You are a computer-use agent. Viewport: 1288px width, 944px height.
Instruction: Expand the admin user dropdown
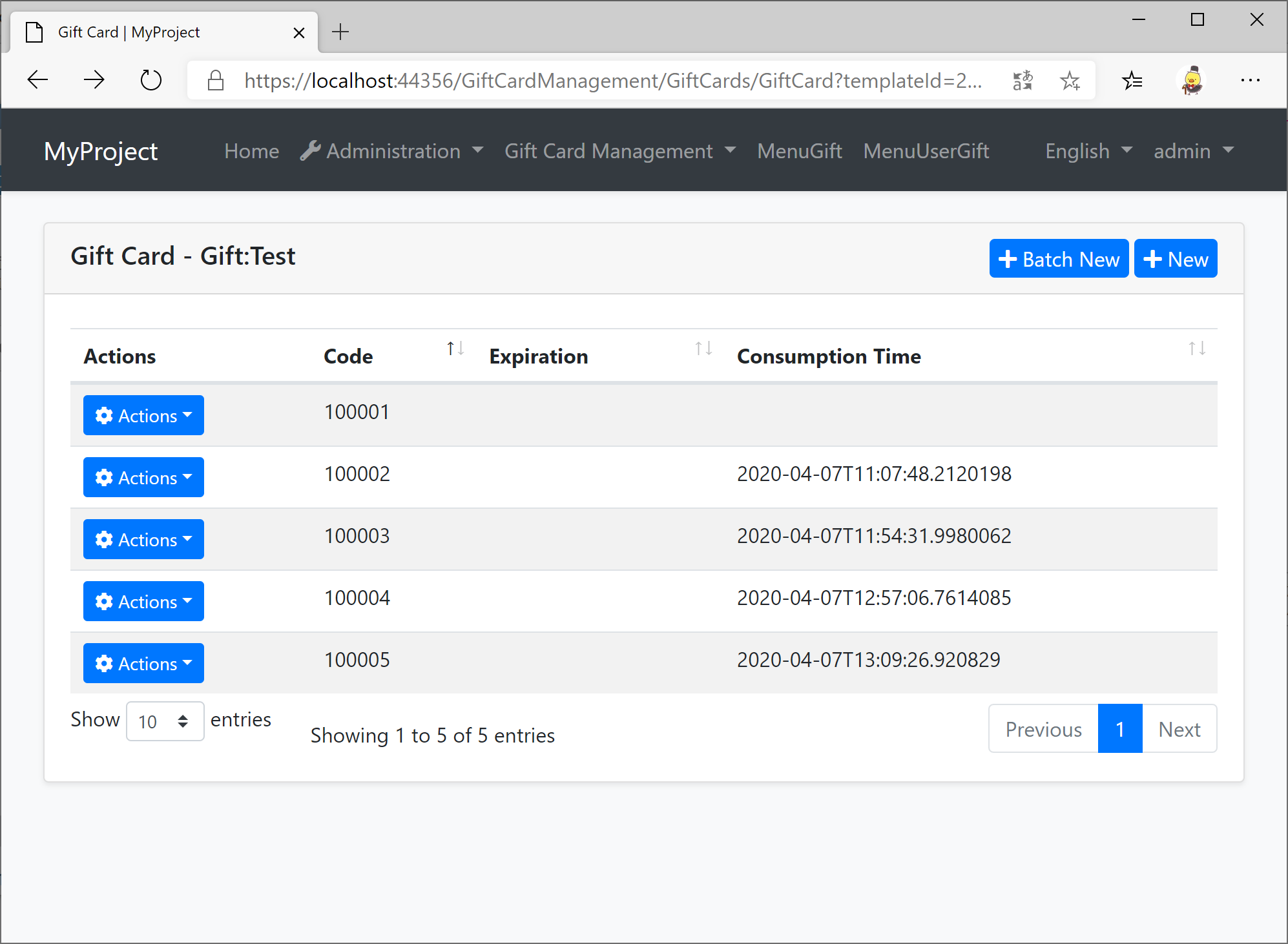coord(1194,151)
